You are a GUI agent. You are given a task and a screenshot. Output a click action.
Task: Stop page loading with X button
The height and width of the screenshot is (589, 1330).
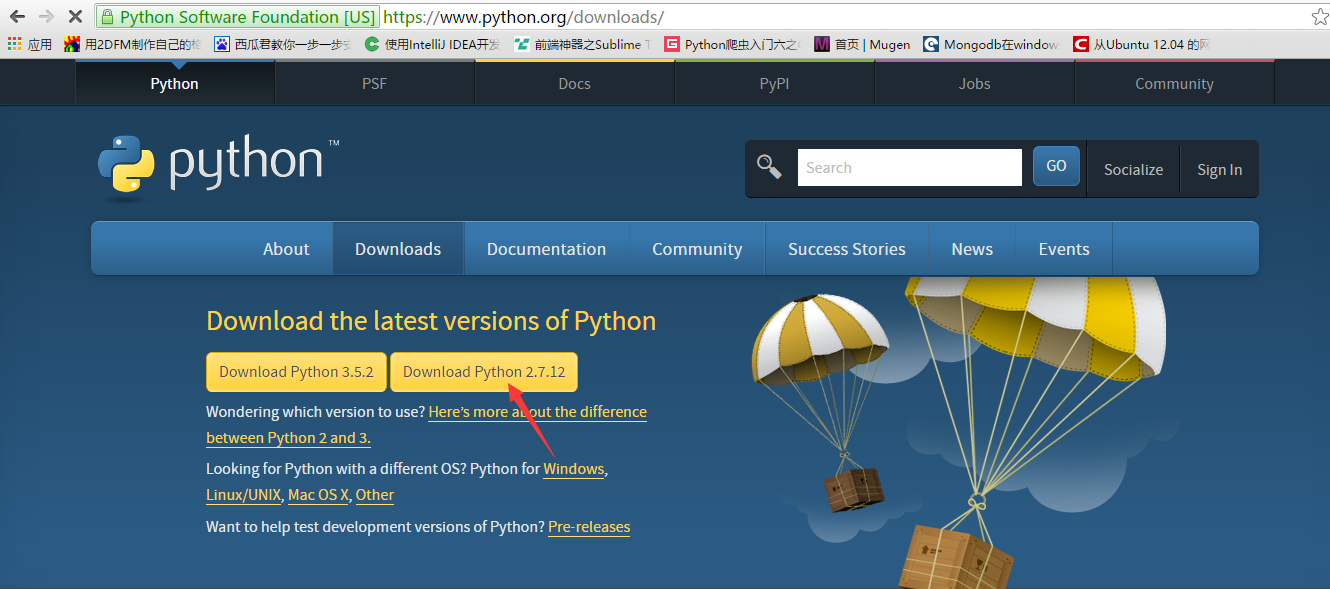75,17
